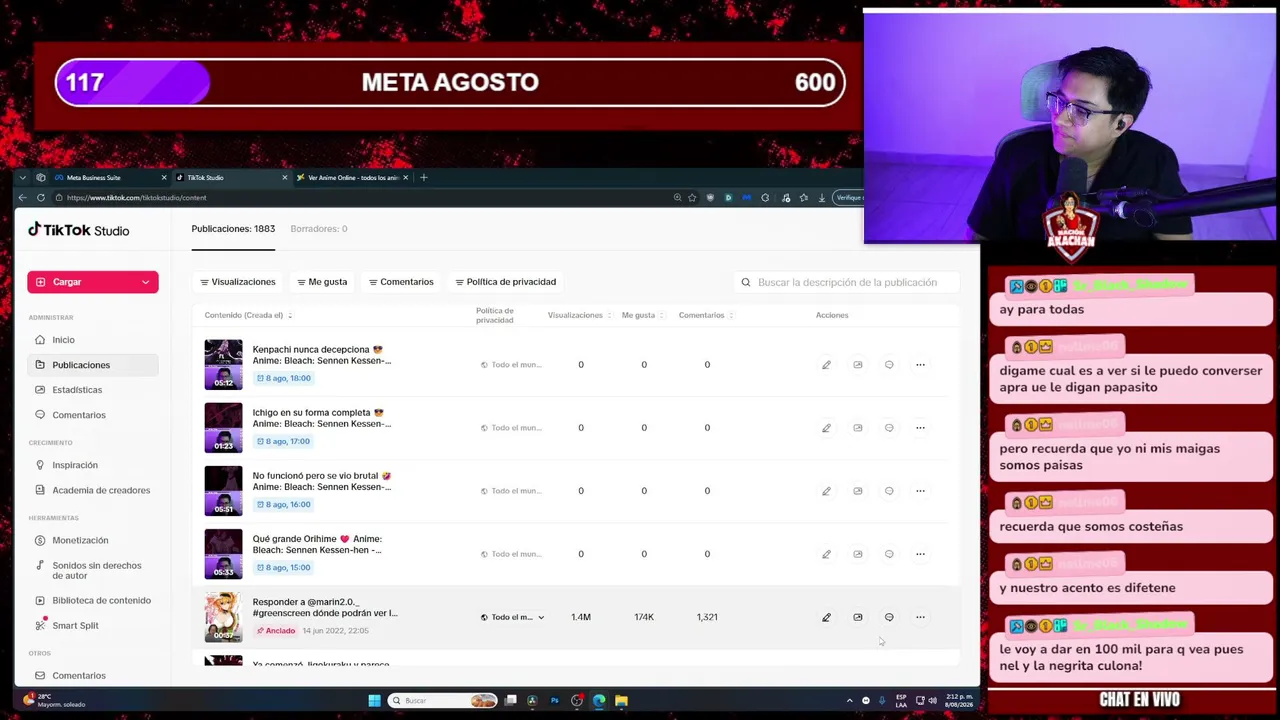Screen dimensions: 1280x720
Task: Sort by Comentarios column header
Action: click(x=705, y=315)
